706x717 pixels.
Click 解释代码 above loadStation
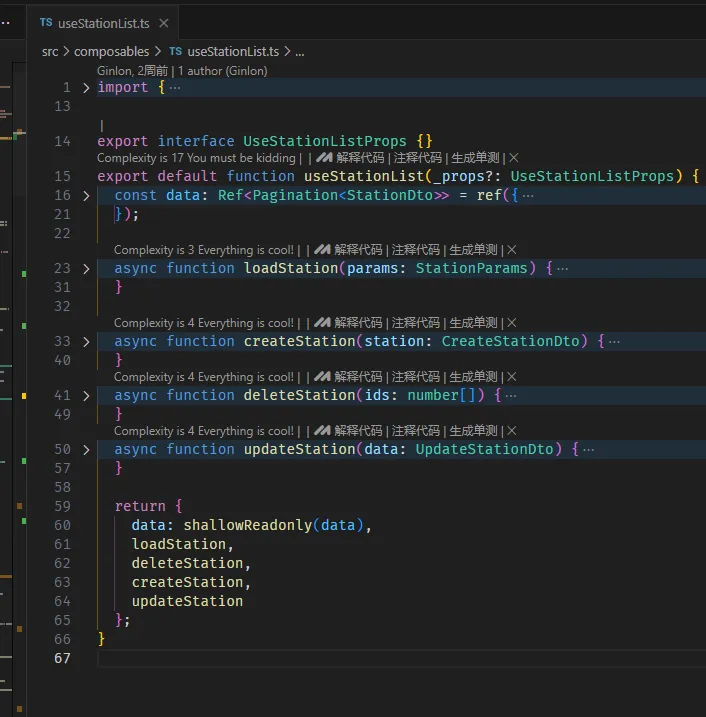[x=358, y=250]
